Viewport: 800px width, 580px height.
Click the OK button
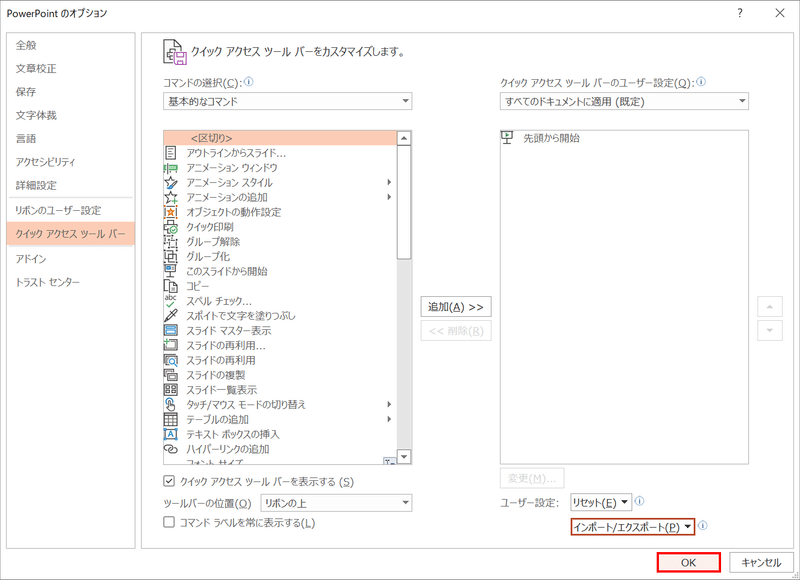tap(688, 562)
